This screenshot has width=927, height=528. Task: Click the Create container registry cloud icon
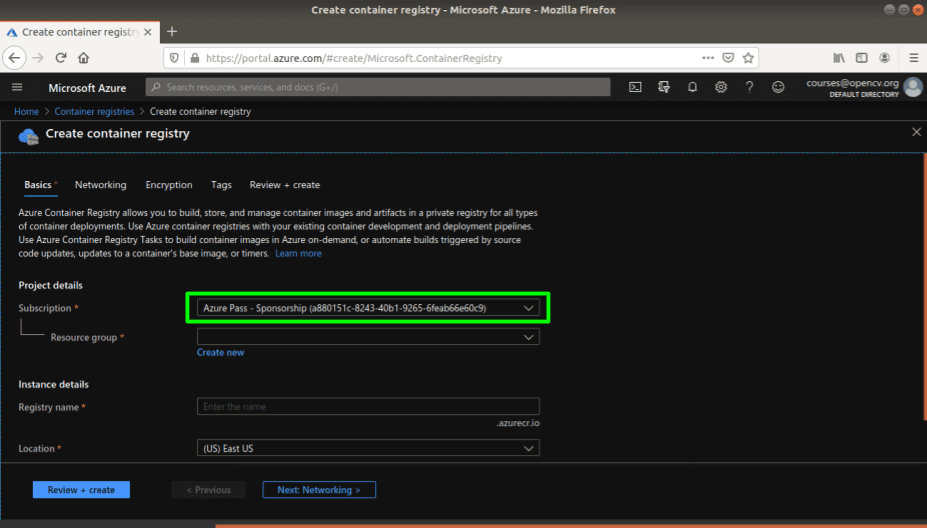(28, 136)
